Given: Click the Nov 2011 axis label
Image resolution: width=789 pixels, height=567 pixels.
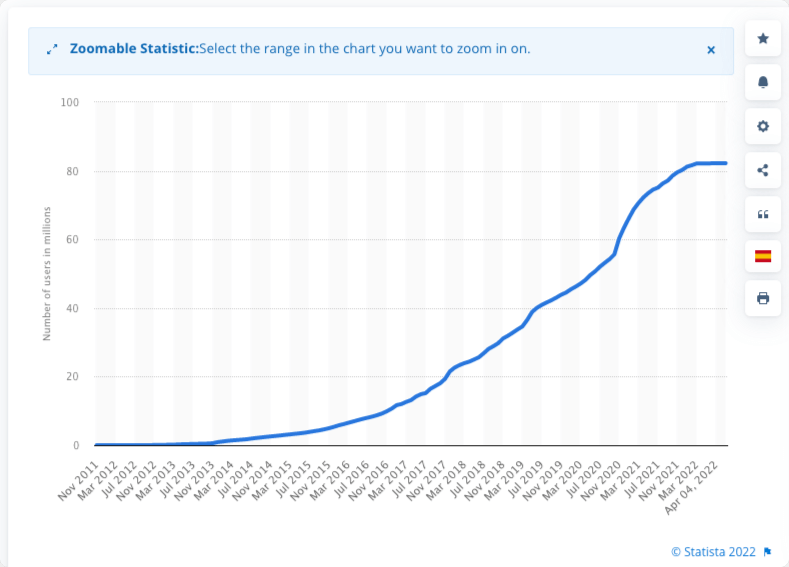Looking at the screenshot, I should (78, 480).
